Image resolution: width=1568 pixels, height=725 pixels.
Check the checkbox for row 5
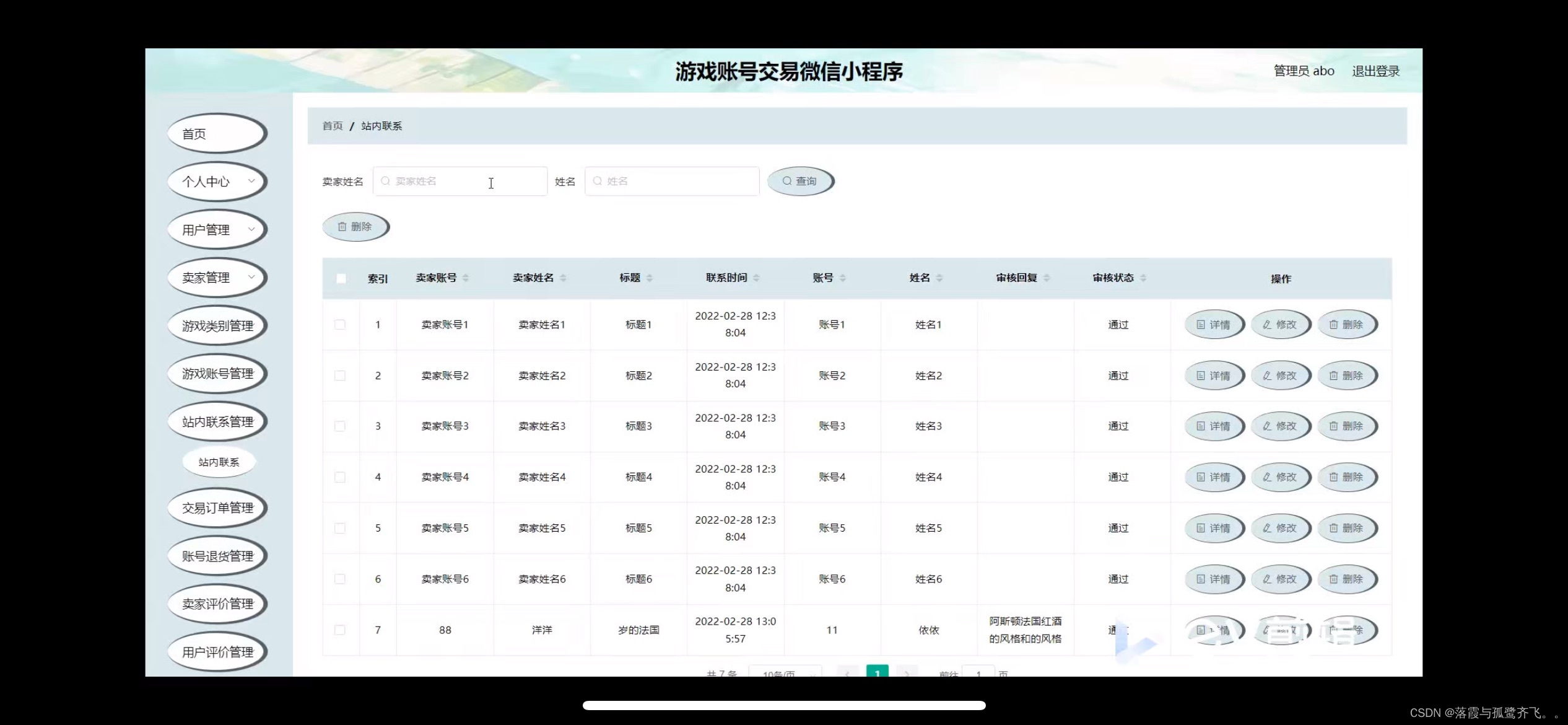[x=340, y=528]
